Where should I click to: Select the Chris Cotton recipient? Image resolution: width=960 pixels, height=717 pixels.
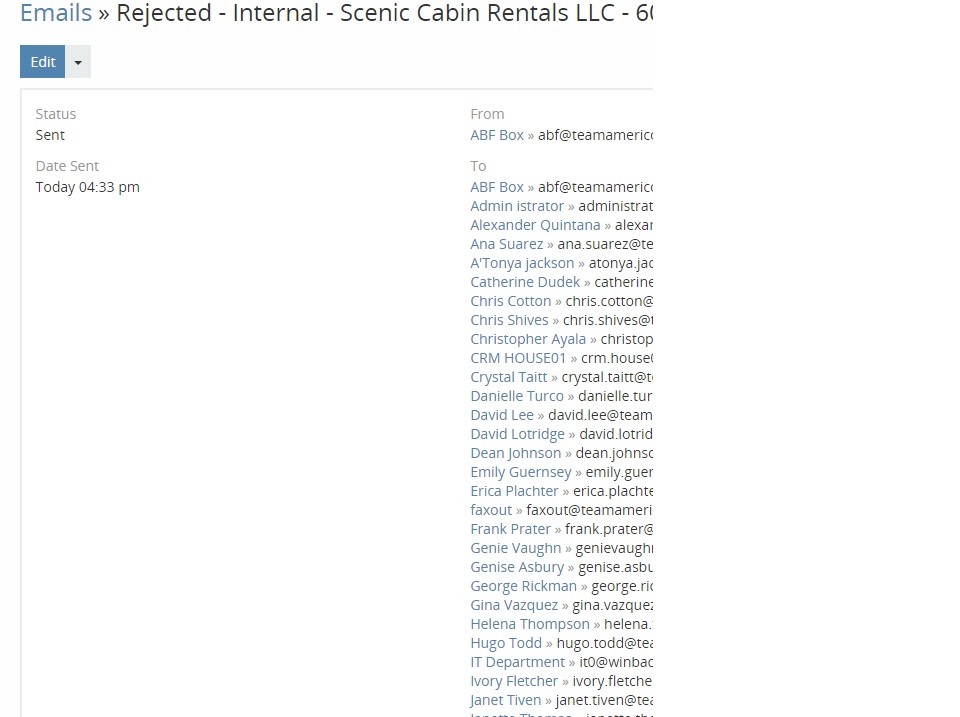pyautogui.click(x=510, y=301)
